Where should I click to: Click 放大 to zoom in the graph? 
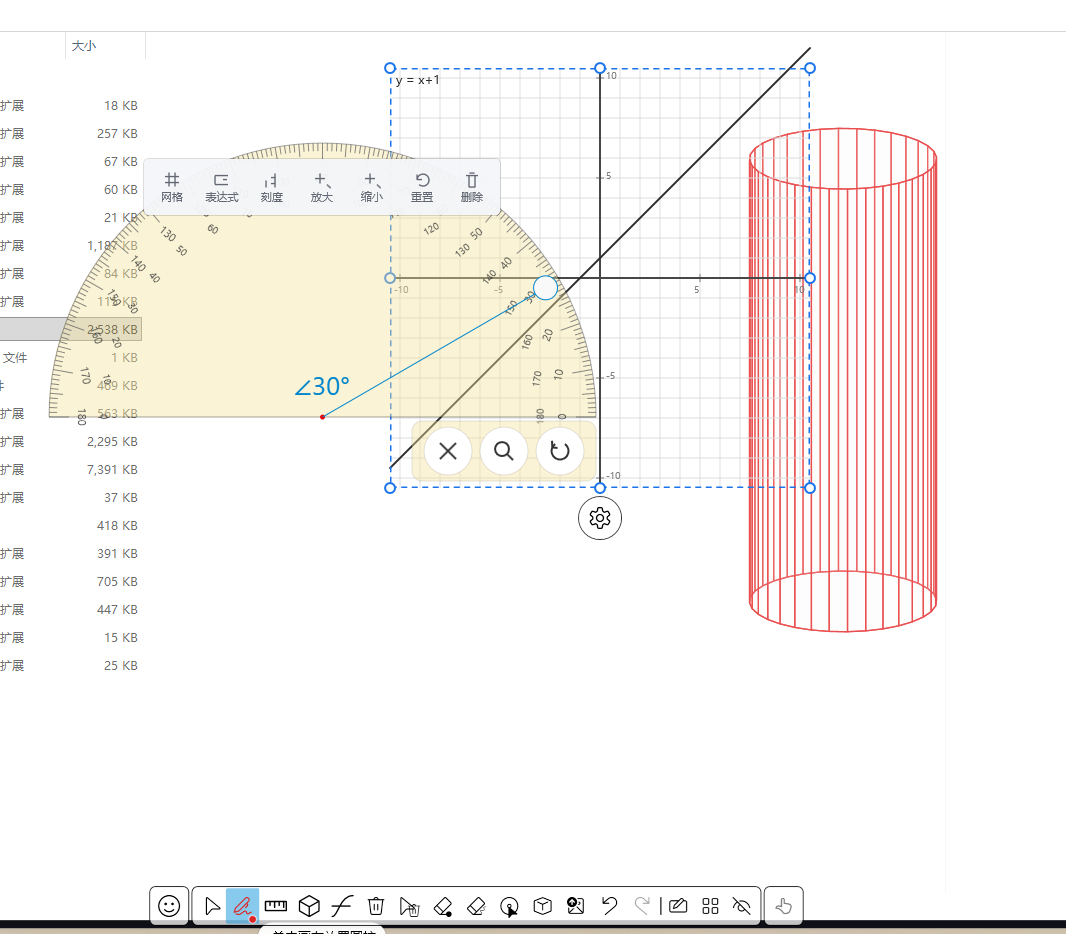[x=322, y=188]
